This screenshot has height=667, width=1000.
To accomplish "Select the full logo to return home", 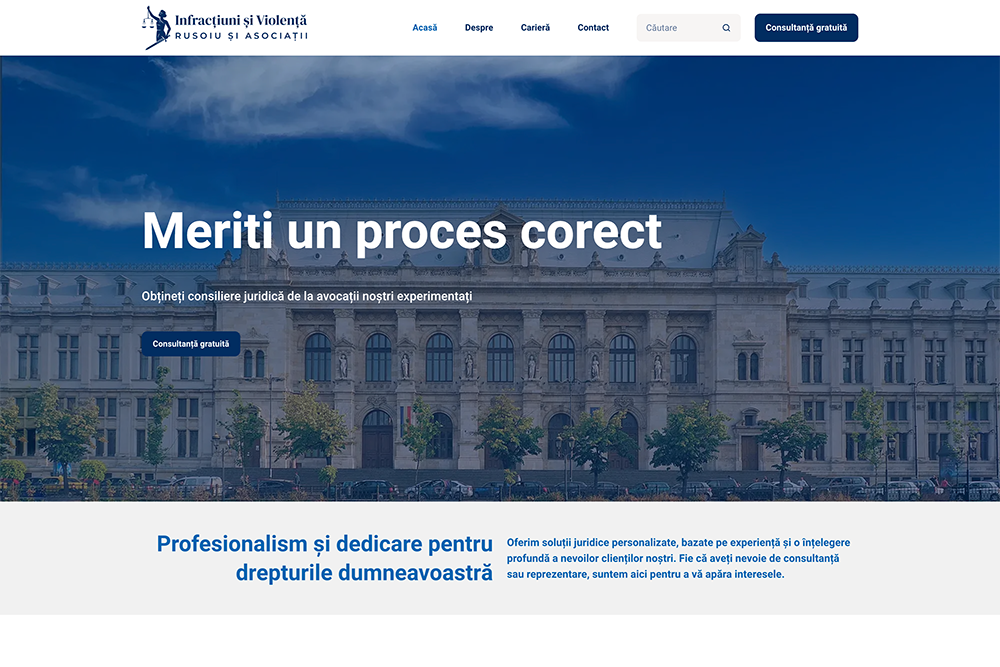I will 226,25.
